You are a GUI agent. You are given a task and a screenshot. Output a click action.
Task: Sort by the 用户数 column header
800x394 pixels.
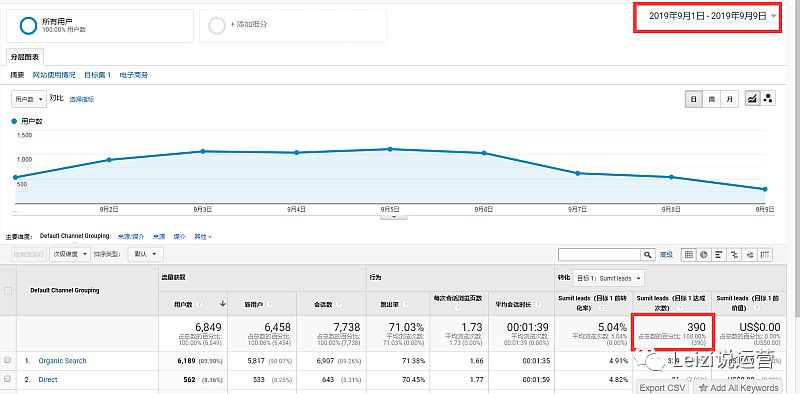(183, 304)
